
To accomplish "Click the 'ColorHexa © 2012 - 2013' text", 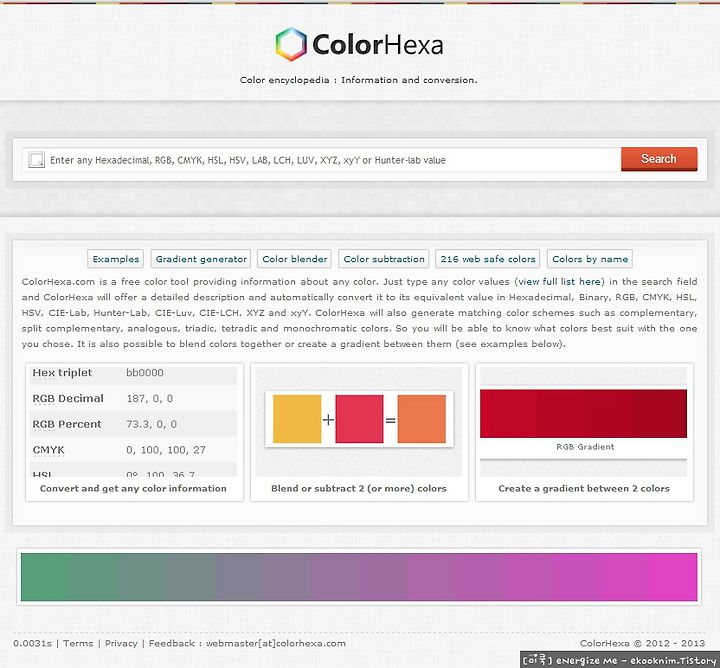I will pyautogui.click(x=642, y=643).
